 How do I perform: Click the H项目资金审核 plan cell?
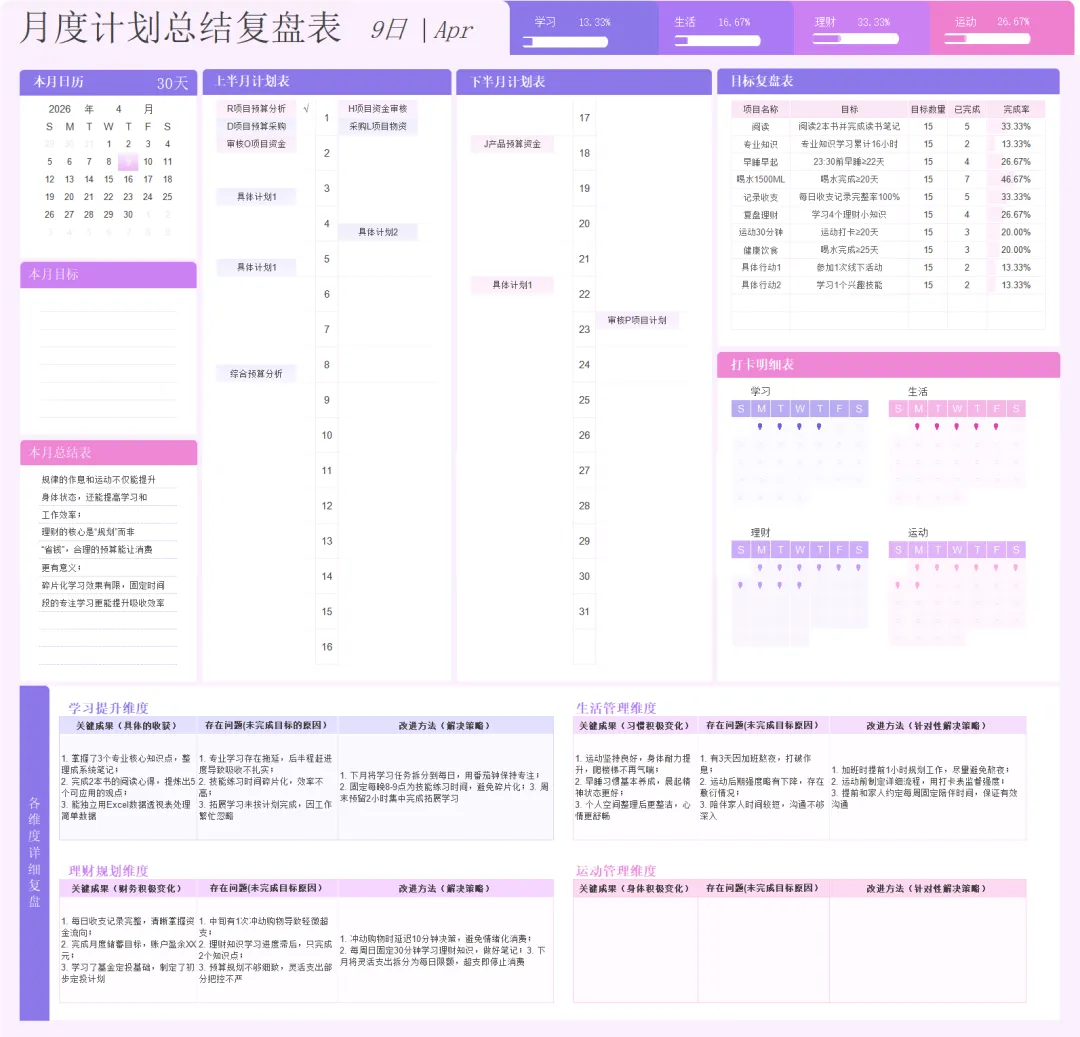[377, 109]
